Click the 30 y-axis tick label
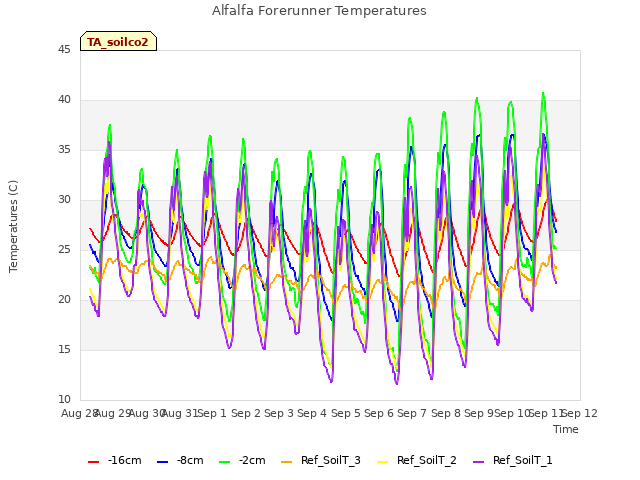Viewport: 640px width, 480px height. pos(64,200)
